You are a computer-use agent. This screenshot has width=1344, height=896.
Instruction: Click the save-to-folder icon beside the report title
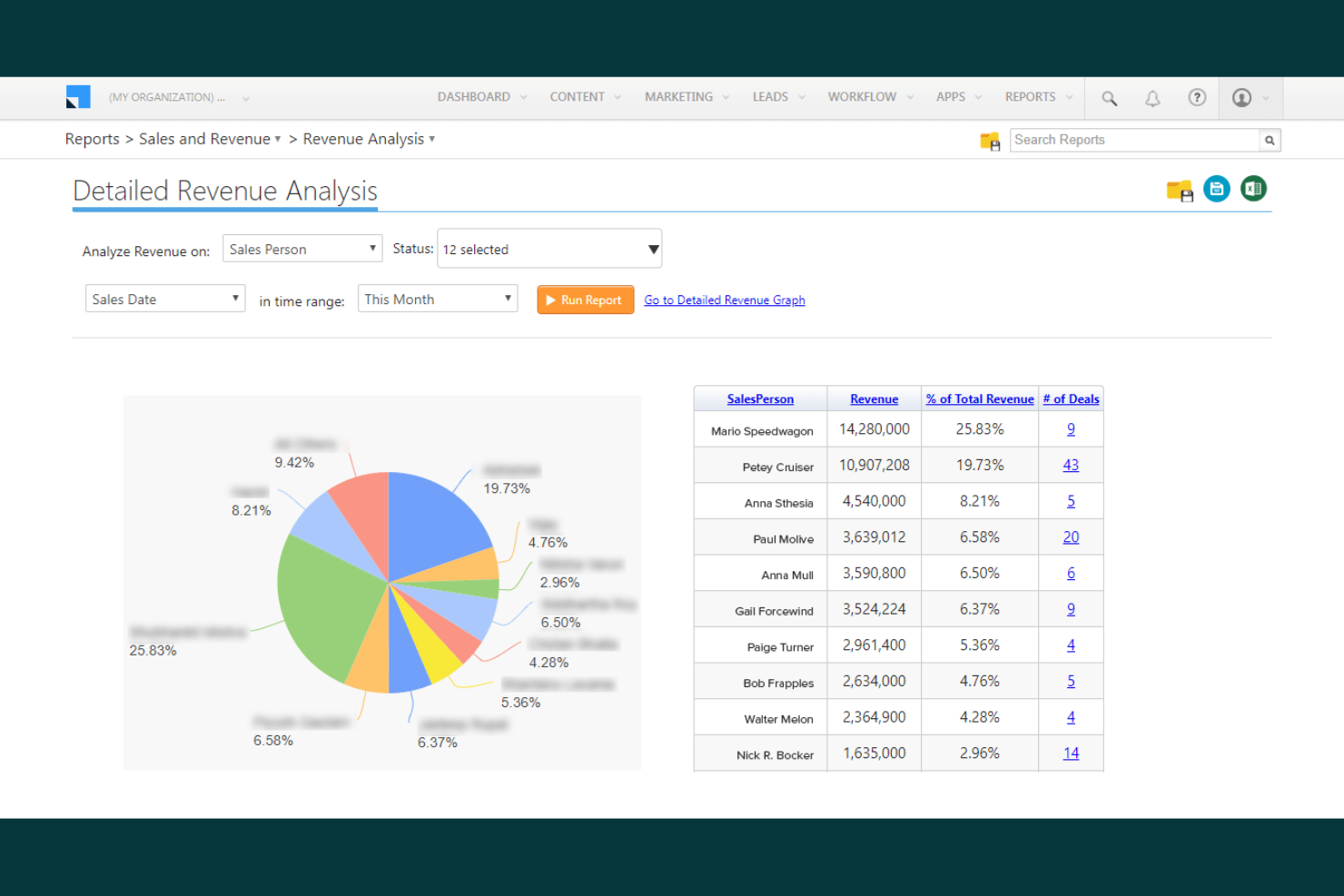(1179, 191)
